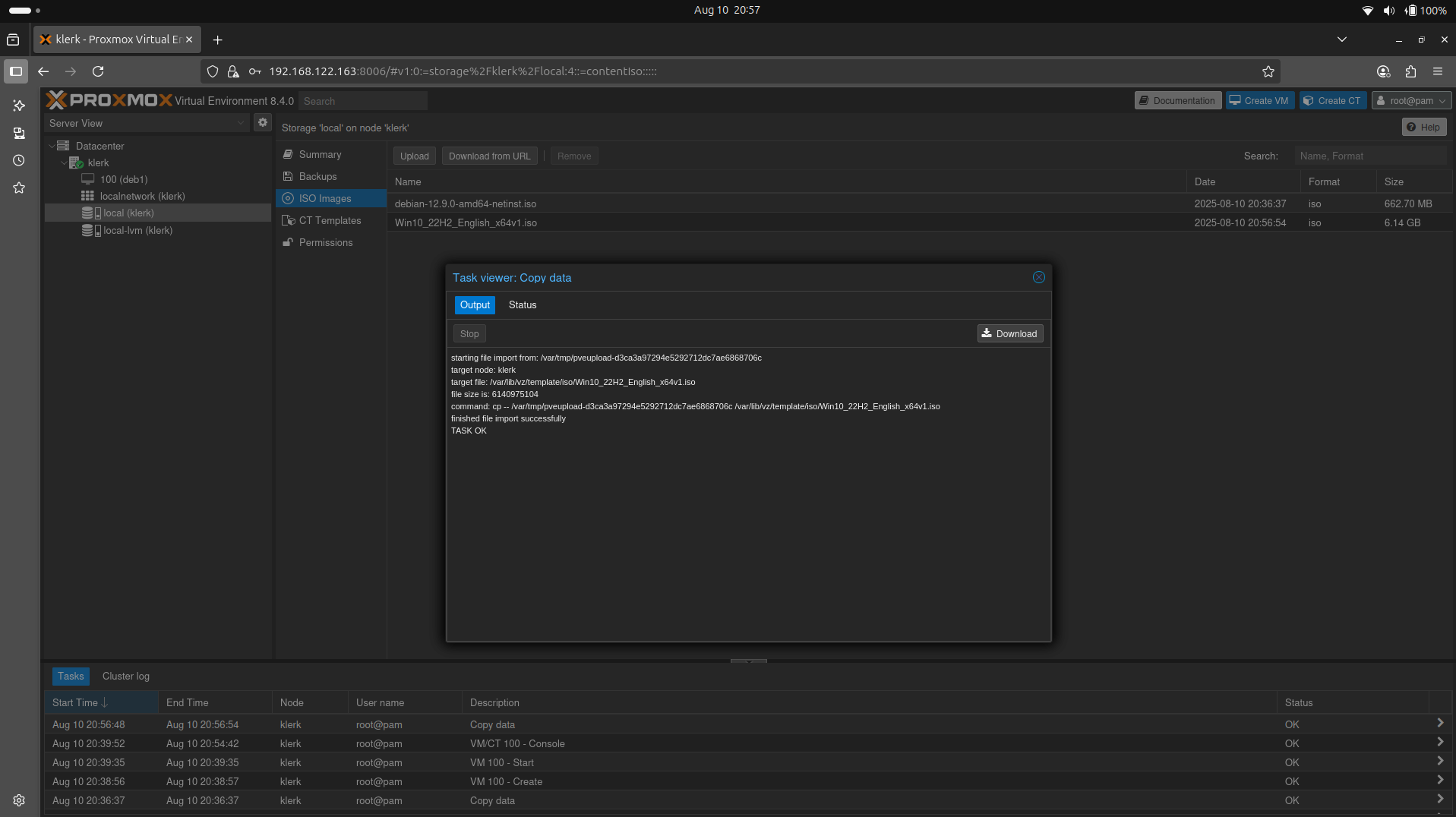1456x817 pixels.
Task: Collapse the Datacenter tree node
Action: point(52,145)
